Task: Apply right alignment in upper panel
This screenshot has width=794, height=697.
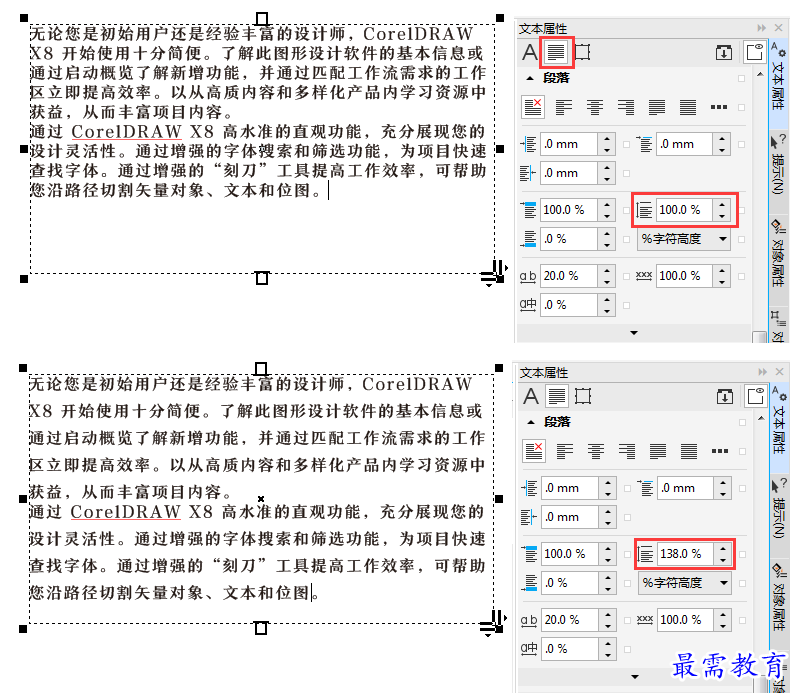Action: 626,107
